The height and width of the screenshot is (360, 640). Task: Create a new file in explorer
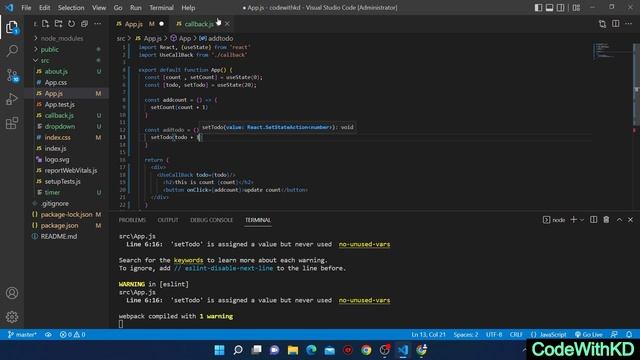pos(45,24)
